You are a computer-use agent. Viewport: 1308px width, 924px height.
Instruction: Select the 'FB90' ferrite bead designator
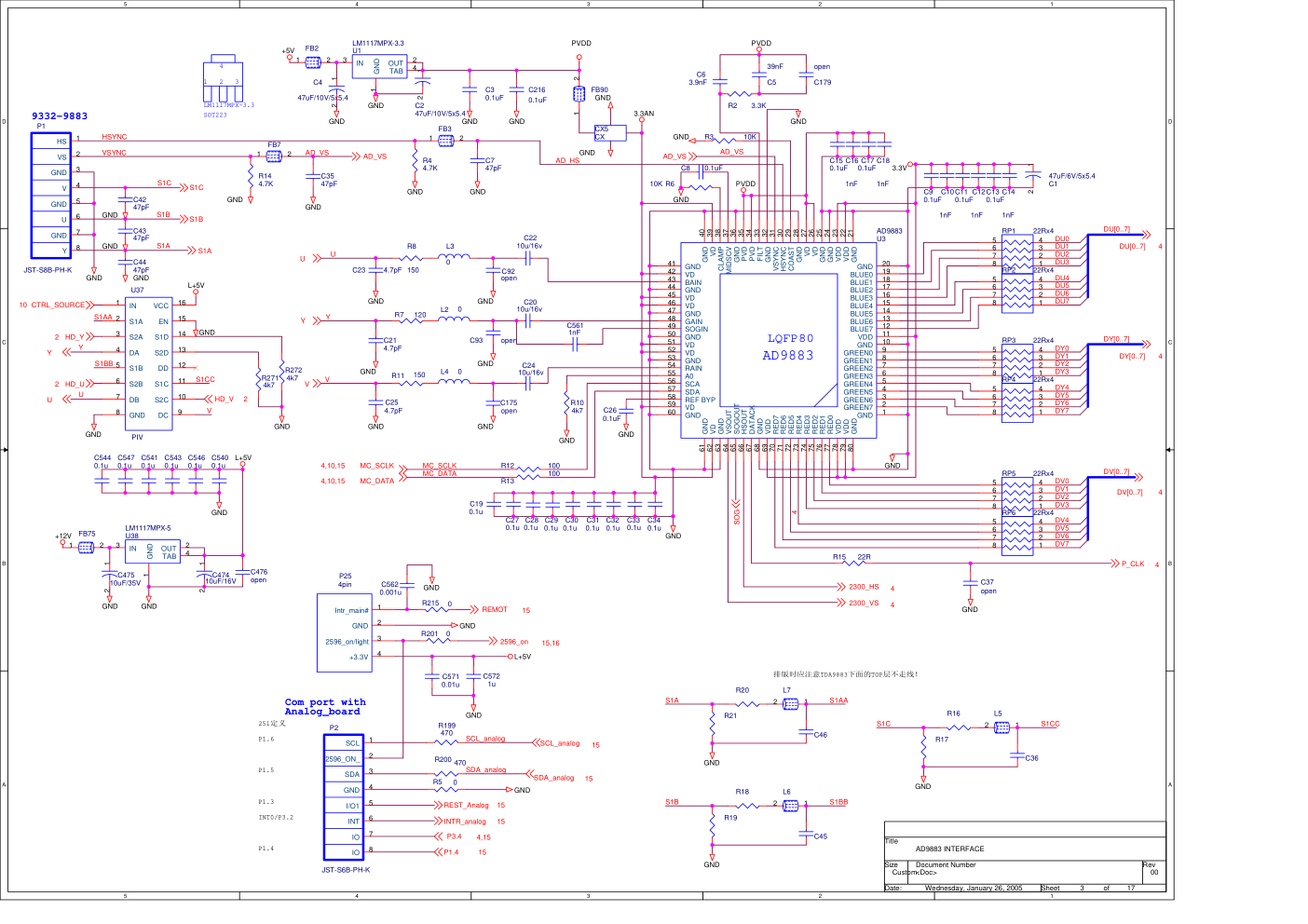coord(599,90)
